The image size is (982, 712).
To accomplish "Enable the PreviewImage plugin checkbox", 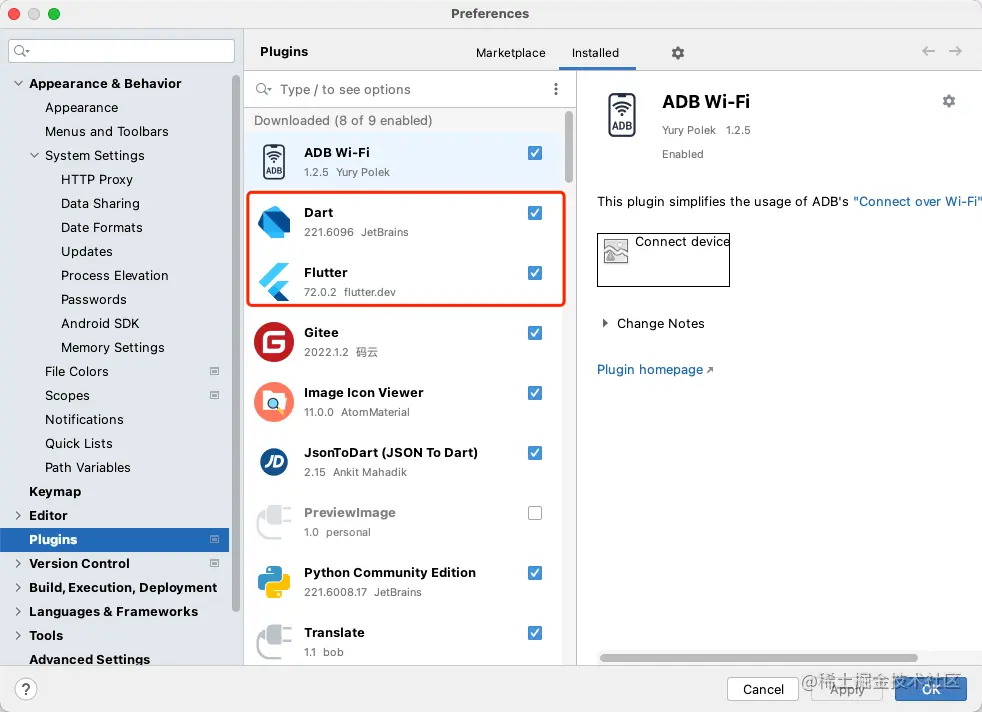I will coord(535,513).
